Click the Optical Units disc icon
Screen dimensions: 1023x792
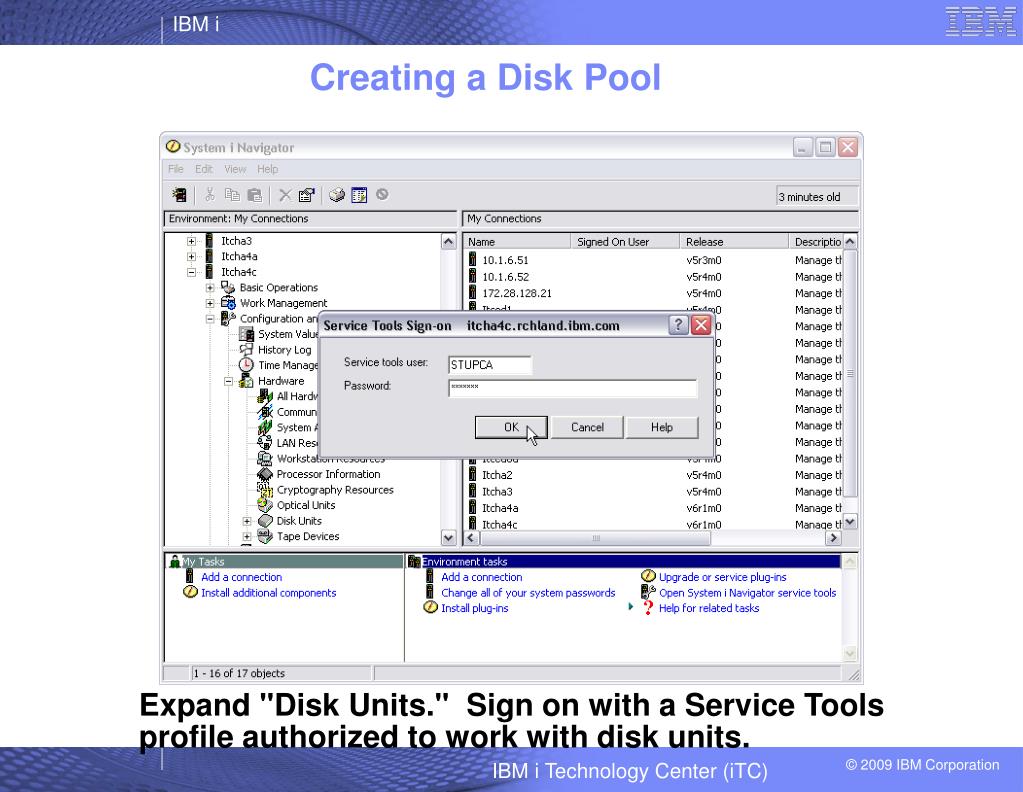(265, 505)
